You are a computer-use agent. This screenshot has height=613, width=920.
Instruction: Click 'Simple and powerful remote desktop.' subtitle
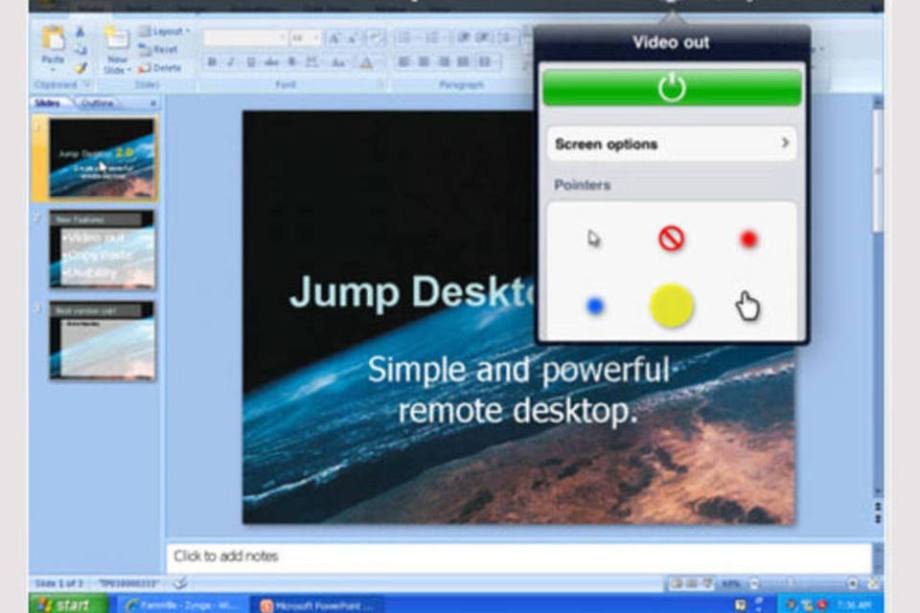click(x=518, y=390)
